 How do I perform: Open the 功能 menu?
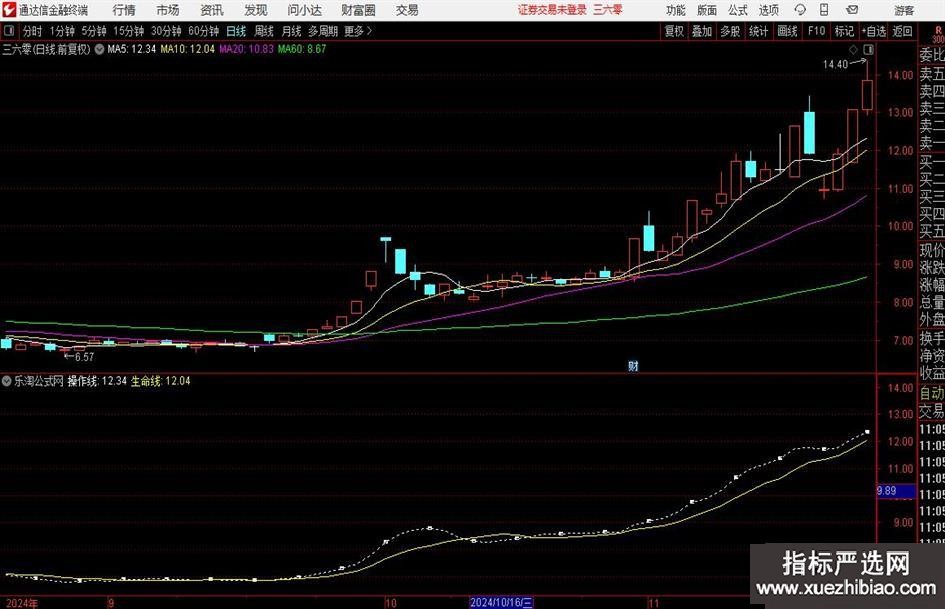(x=676, y=10)
